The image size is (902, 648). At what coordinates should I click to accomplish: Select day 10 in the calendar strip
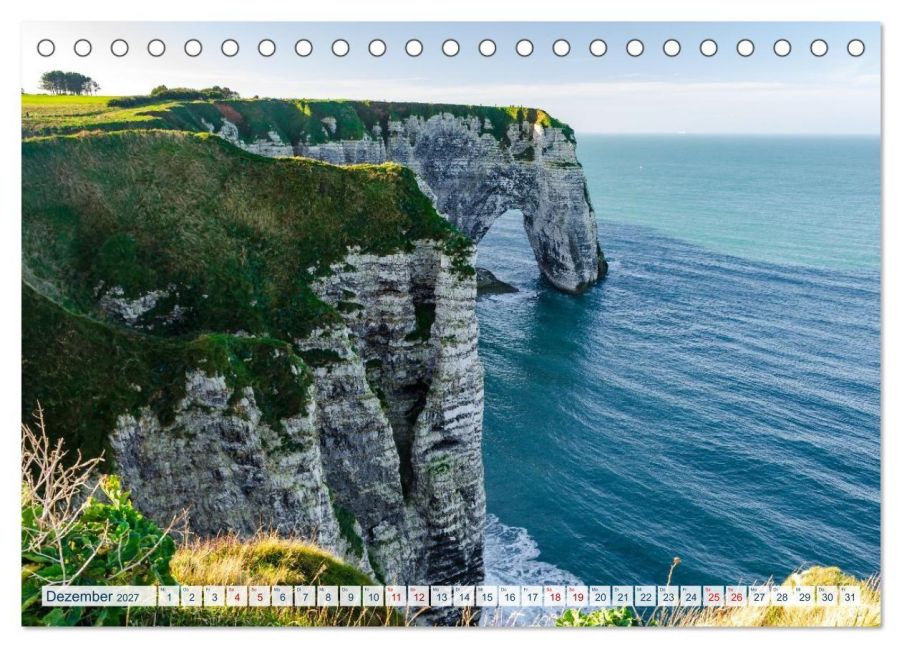point(373,597)
